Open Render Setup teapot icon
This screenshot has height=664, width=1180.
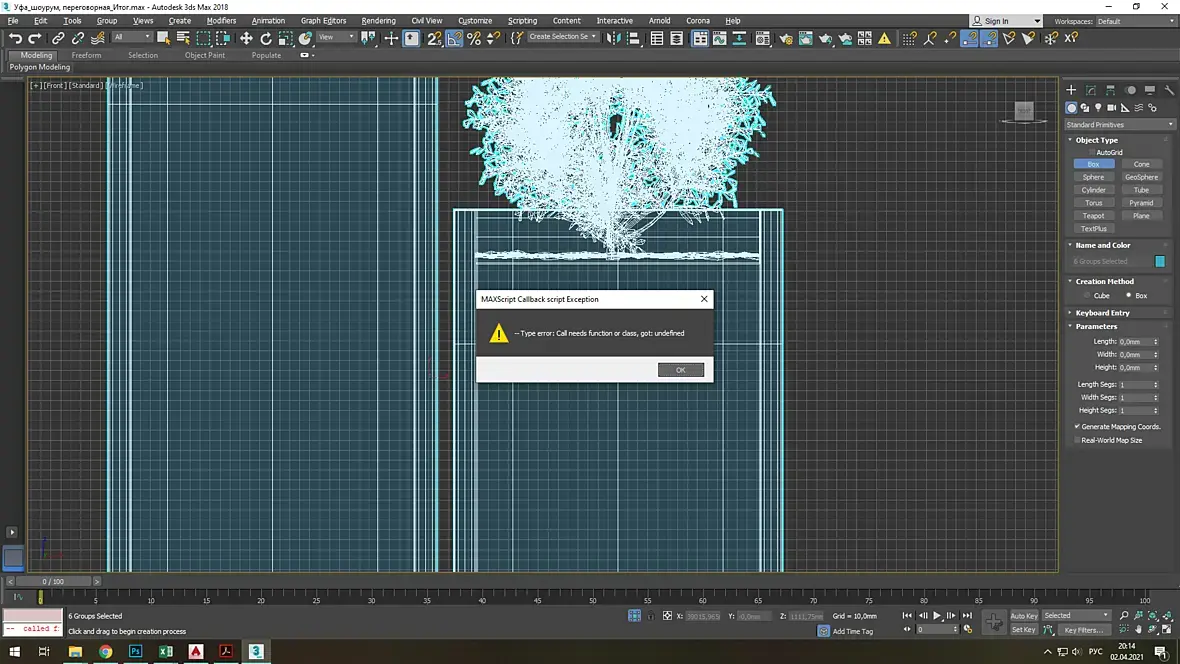point(785,38)
